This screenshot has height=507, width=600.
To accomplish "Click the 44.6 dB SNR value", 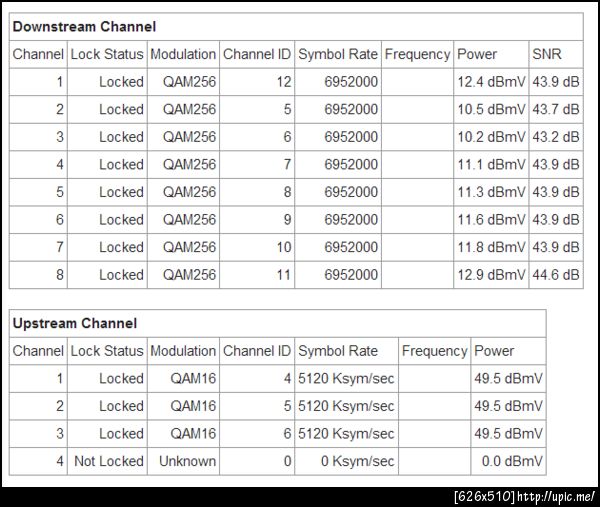I will [x=556, y=274].
